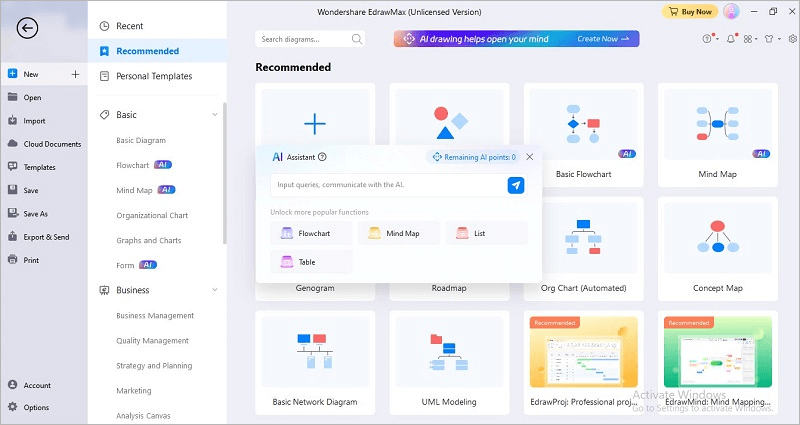Image resolution: width=800 pixels, height=425 pixels.
Task: Click the Buy Now button
Action: [690, 12]
